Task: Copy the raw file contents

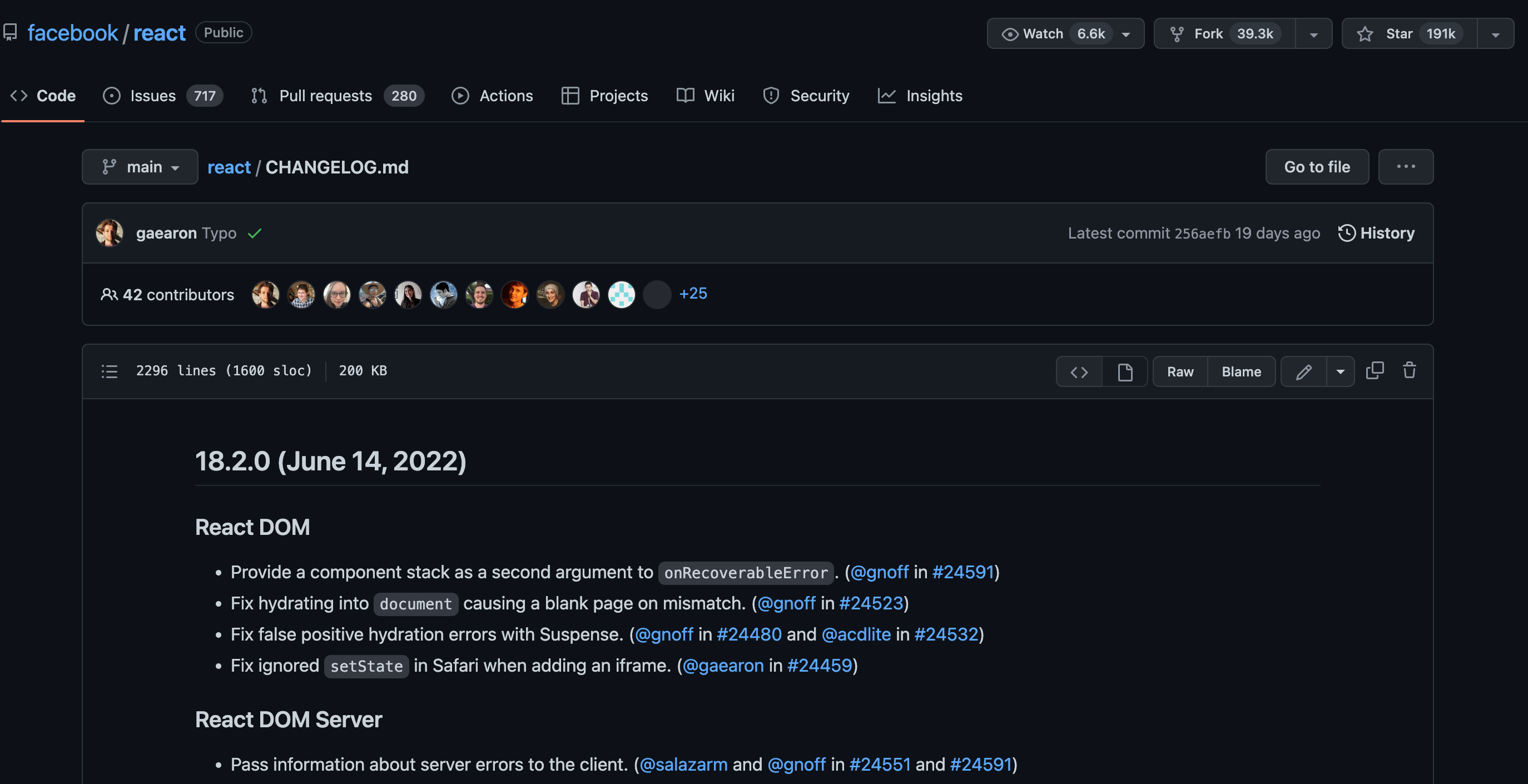Action: tap(1375, 371)
